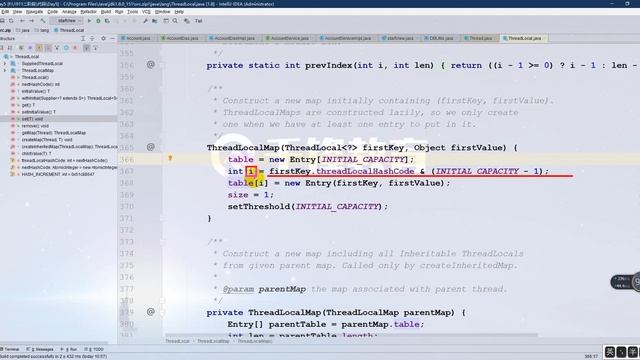The width and height of the screenshot is (640, 360).
Task: Open the Run tool window button
Action: point(69,349)
